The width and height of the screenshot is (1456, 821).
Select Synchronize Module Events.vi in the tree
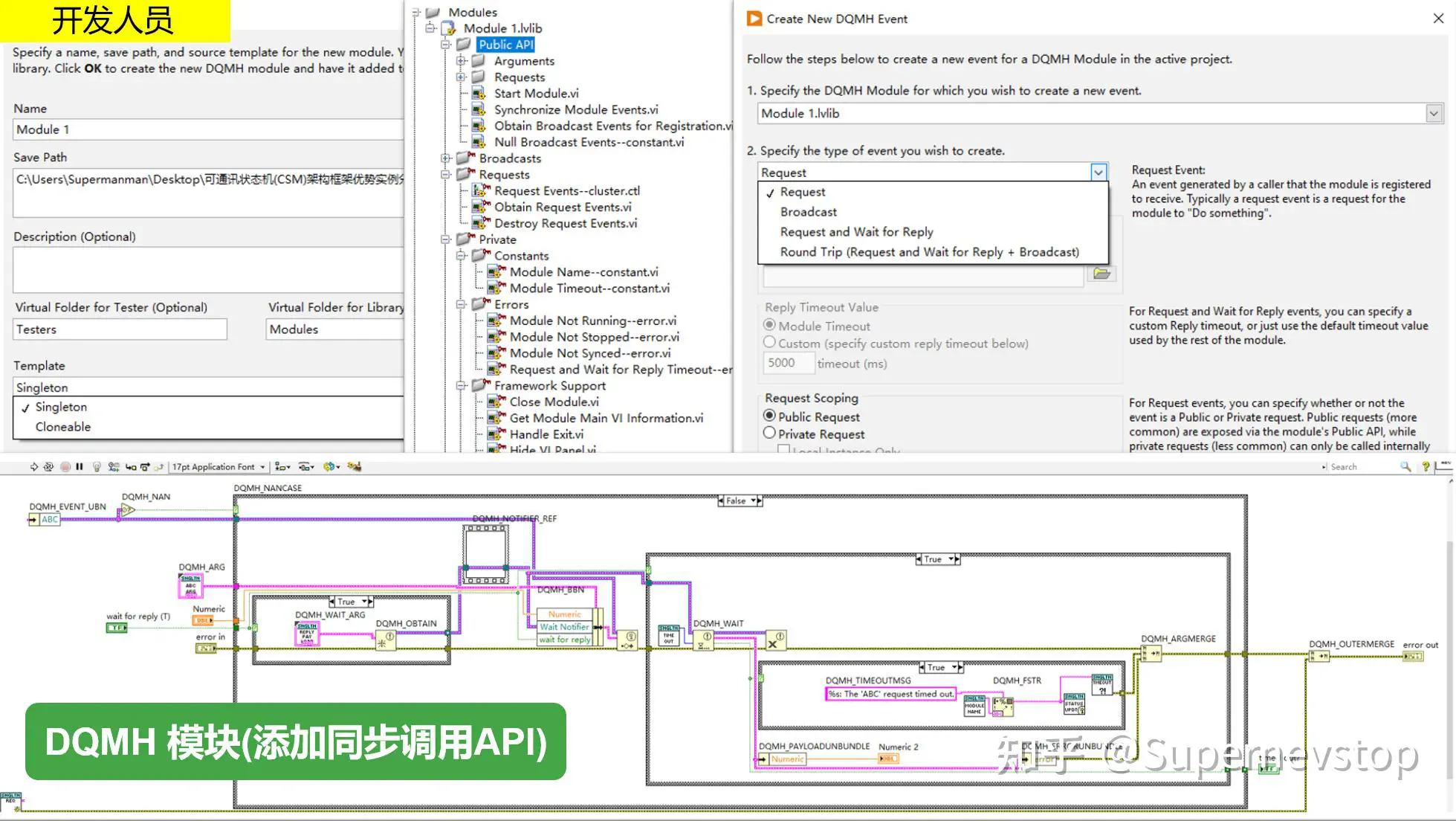(x=576, y=109)
